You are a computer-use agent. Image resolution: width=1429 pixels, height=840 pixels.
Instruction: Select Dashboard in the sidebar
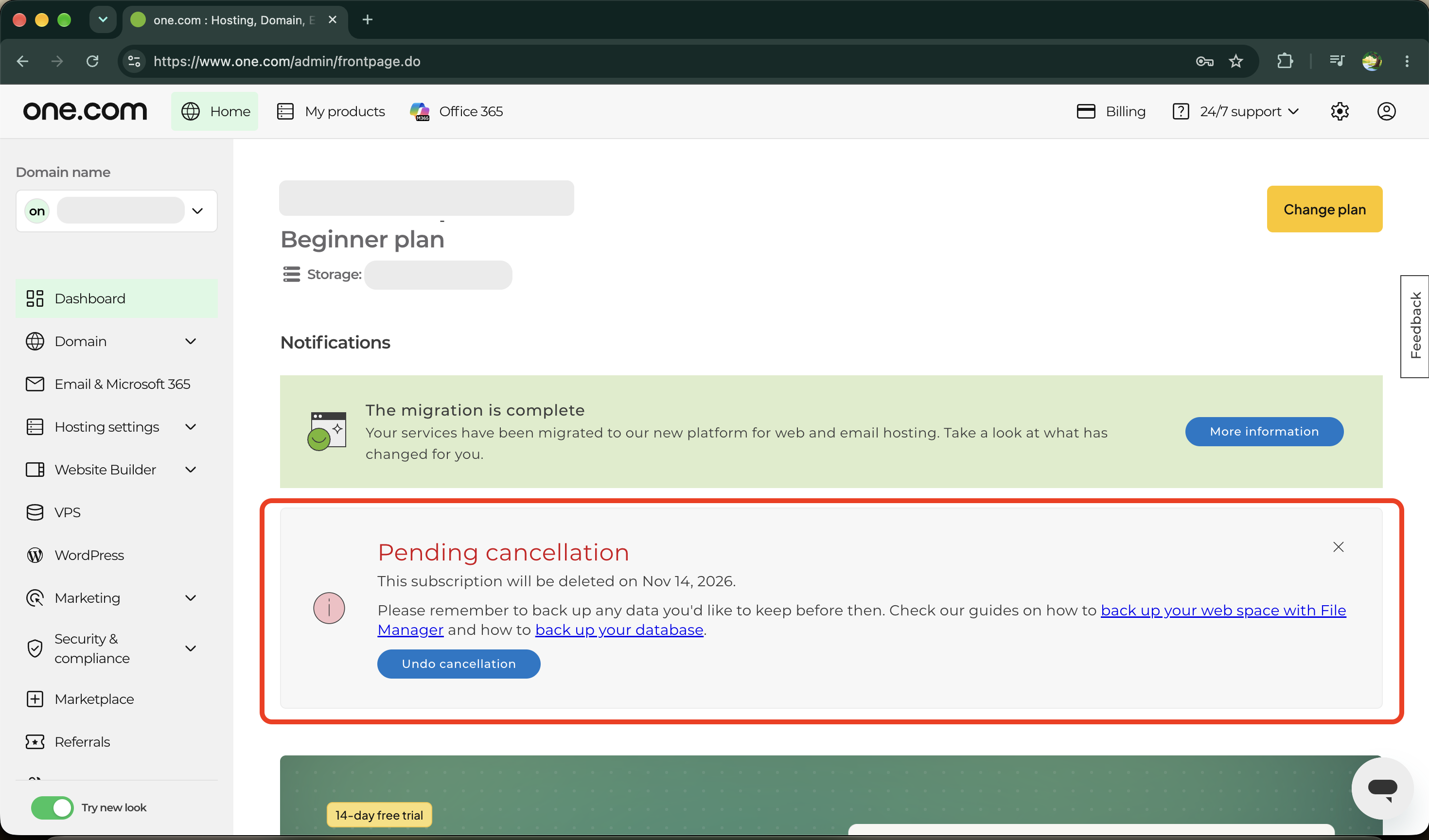(116, 298)
